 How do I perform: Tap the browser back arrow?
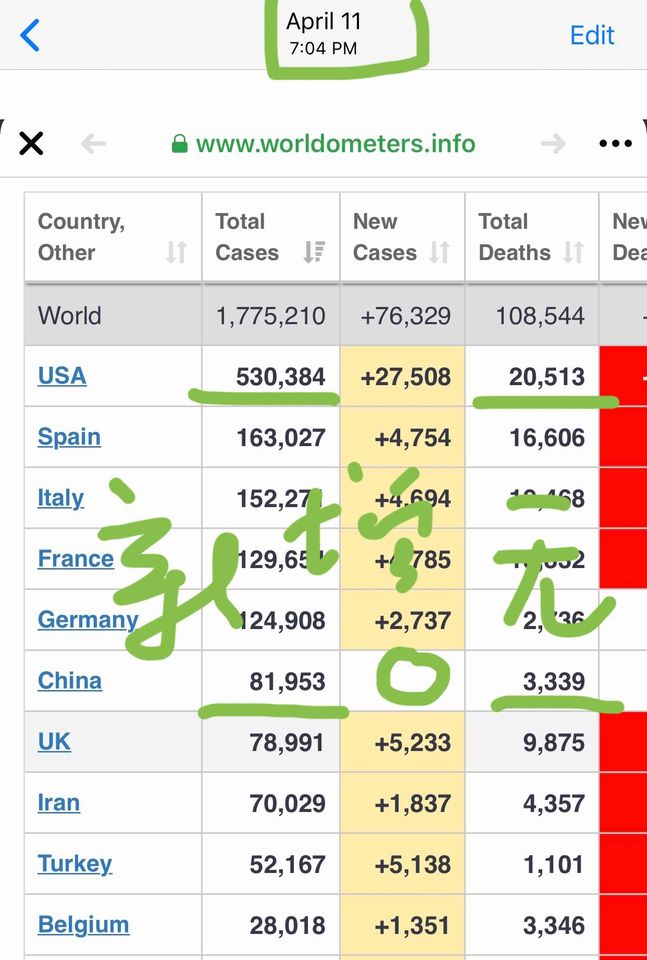[x=94, y=144]
